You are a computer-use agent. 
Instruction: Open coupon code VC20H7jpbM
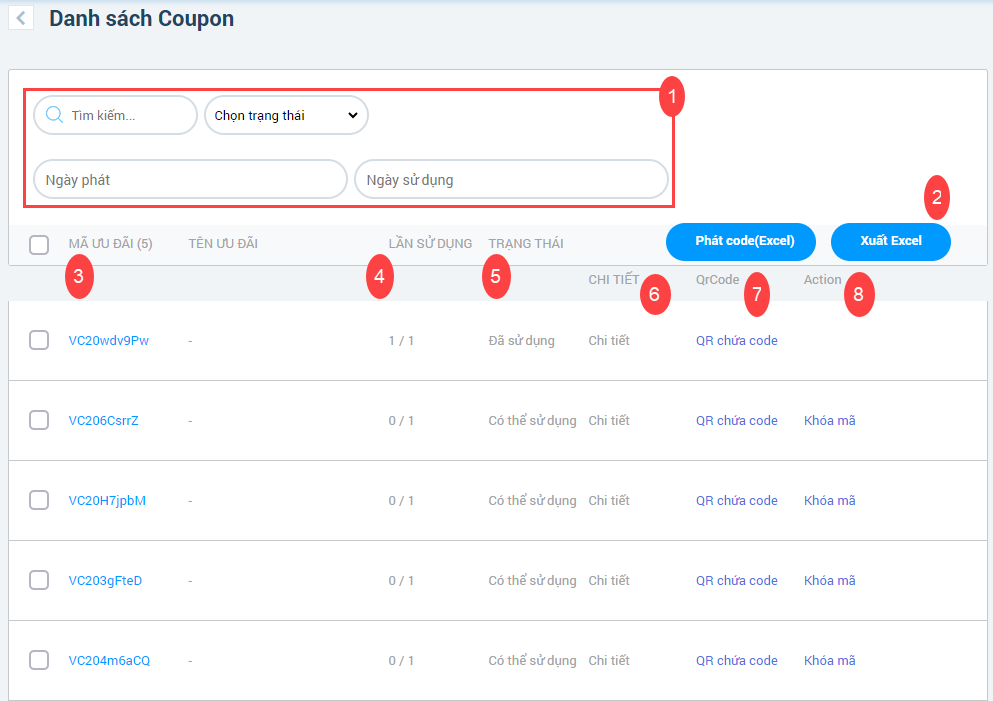(107, 500)
